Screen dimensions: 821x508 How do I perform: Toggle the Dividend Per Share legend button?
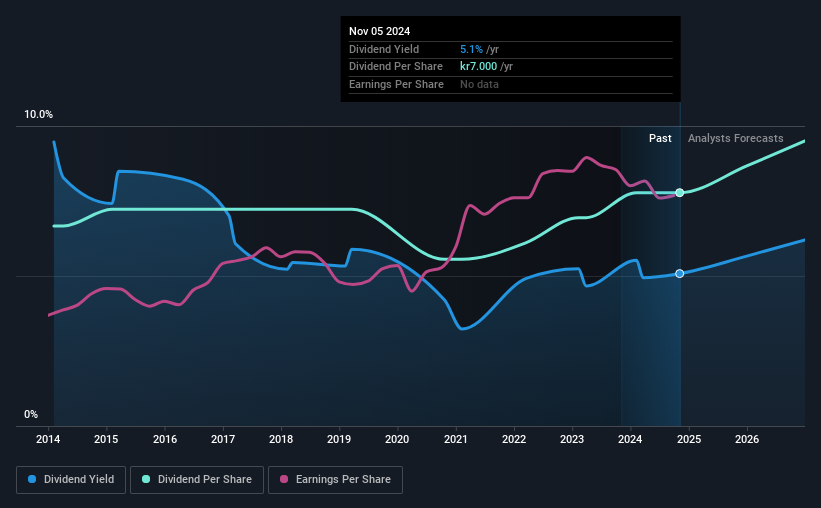coord(197,480)
